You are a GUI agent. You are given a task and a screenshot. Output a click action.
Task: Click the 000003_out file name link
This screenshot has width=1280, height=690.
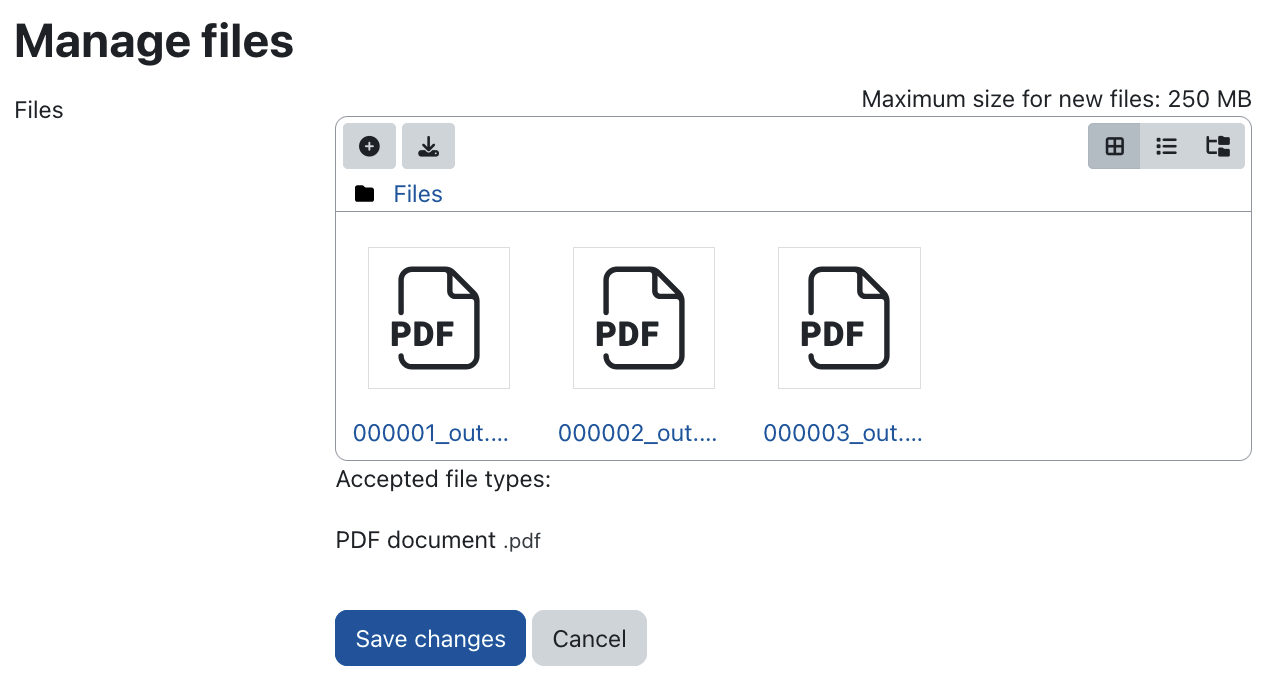pyautogui.click(x=842, y=433)
